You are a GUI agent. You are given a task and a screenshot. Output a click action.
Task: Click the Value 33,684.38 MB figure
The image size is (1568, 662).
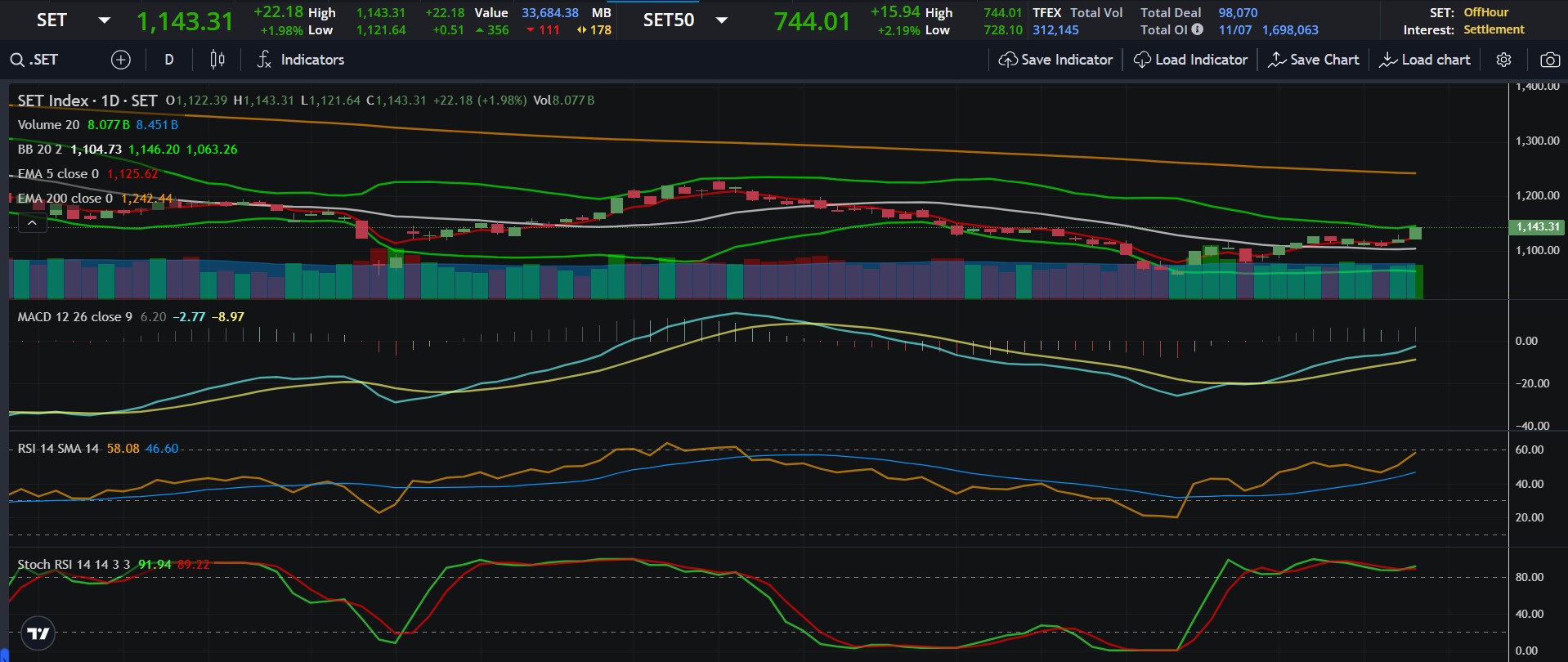[x=550, y=13]
